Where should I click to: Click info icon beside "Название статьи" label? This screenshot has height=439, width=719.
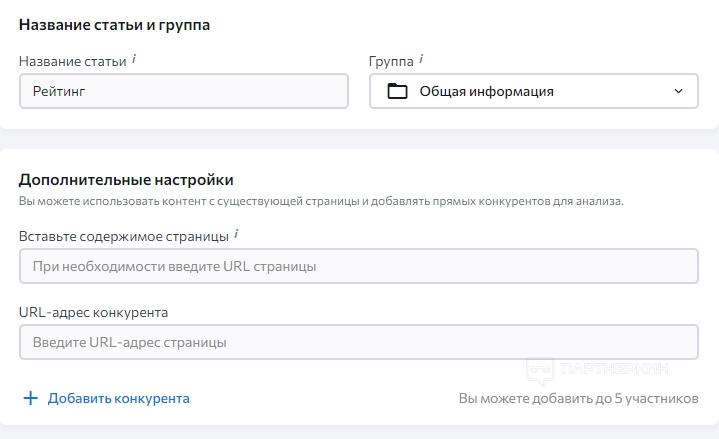134,60
